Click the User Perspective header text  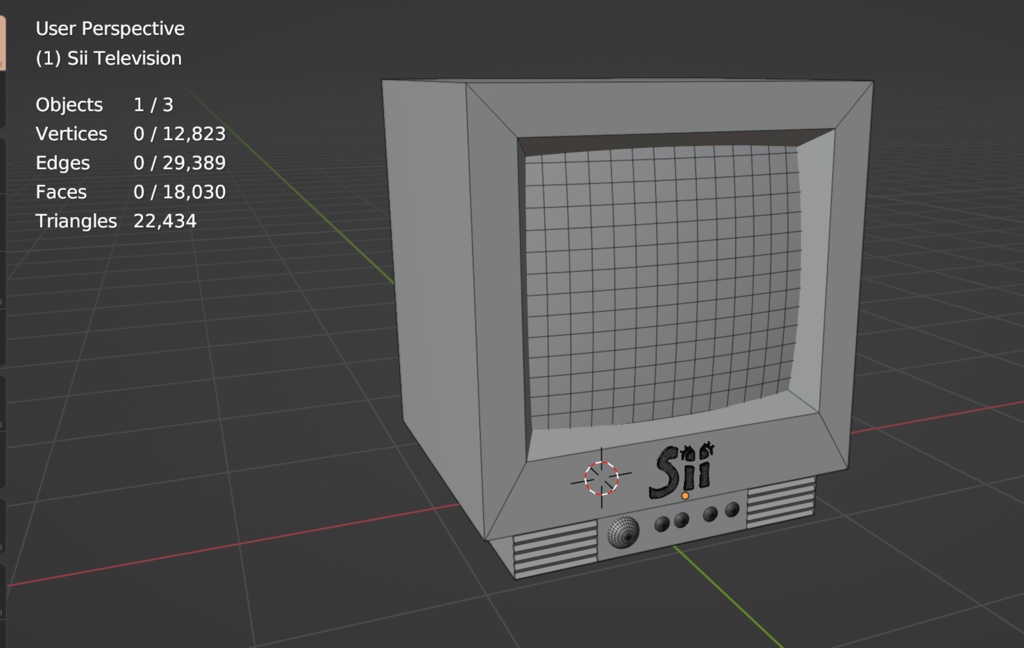pos(110,28)
